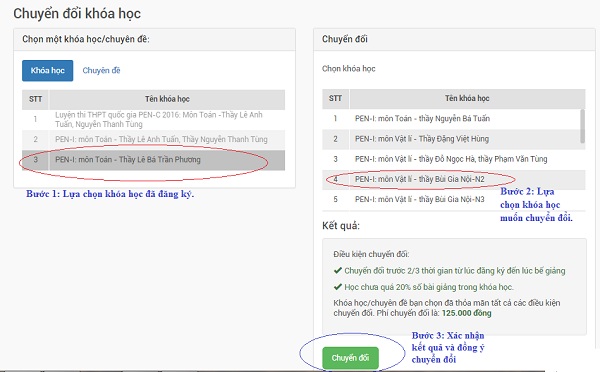
Task: Click the course list scrollbar in Chuyển đổi panel
Action: pos(582,126)
